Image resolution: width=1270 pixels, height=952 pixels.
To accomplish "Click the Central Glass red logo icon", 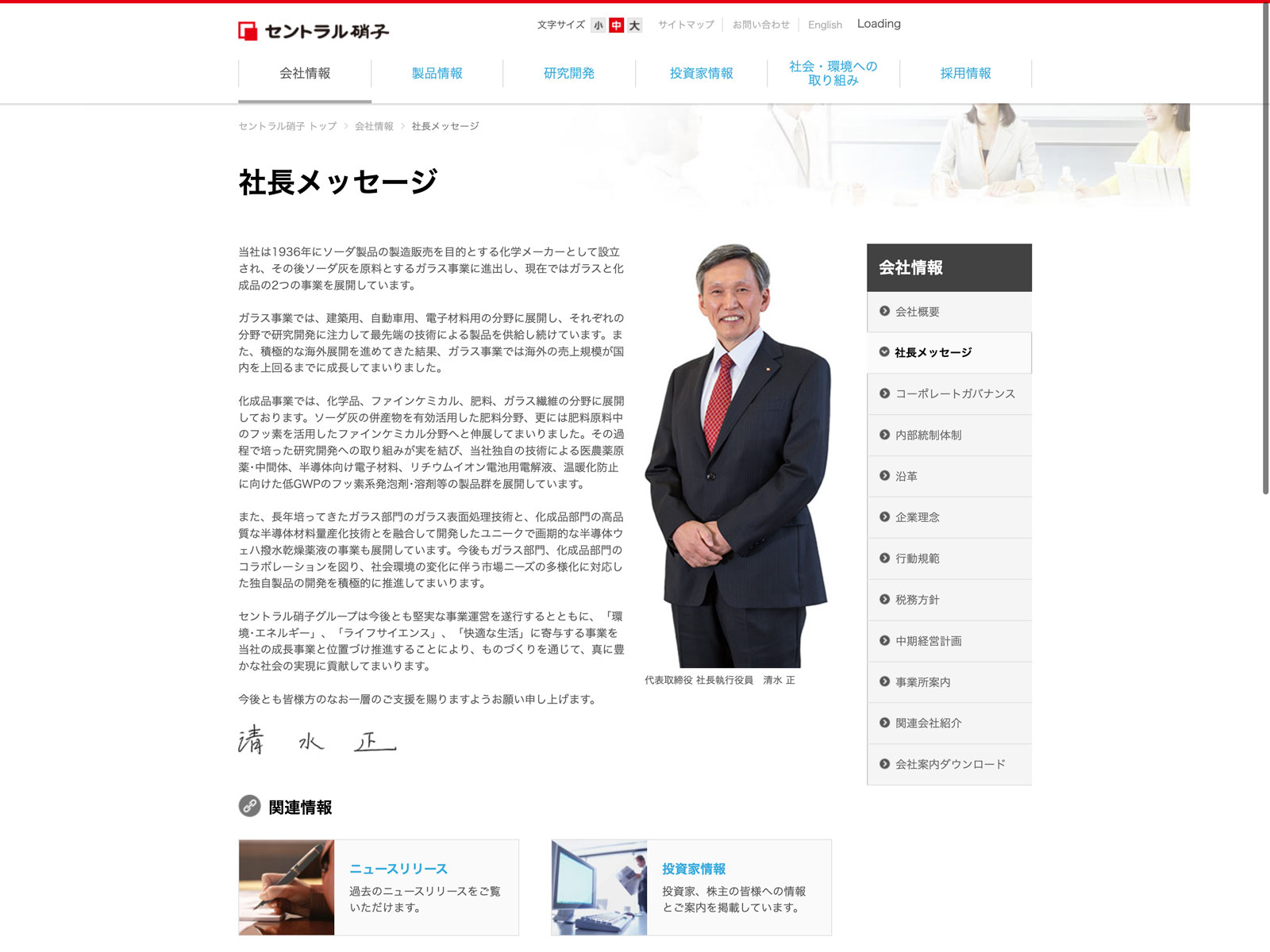I will pos(248,31).
